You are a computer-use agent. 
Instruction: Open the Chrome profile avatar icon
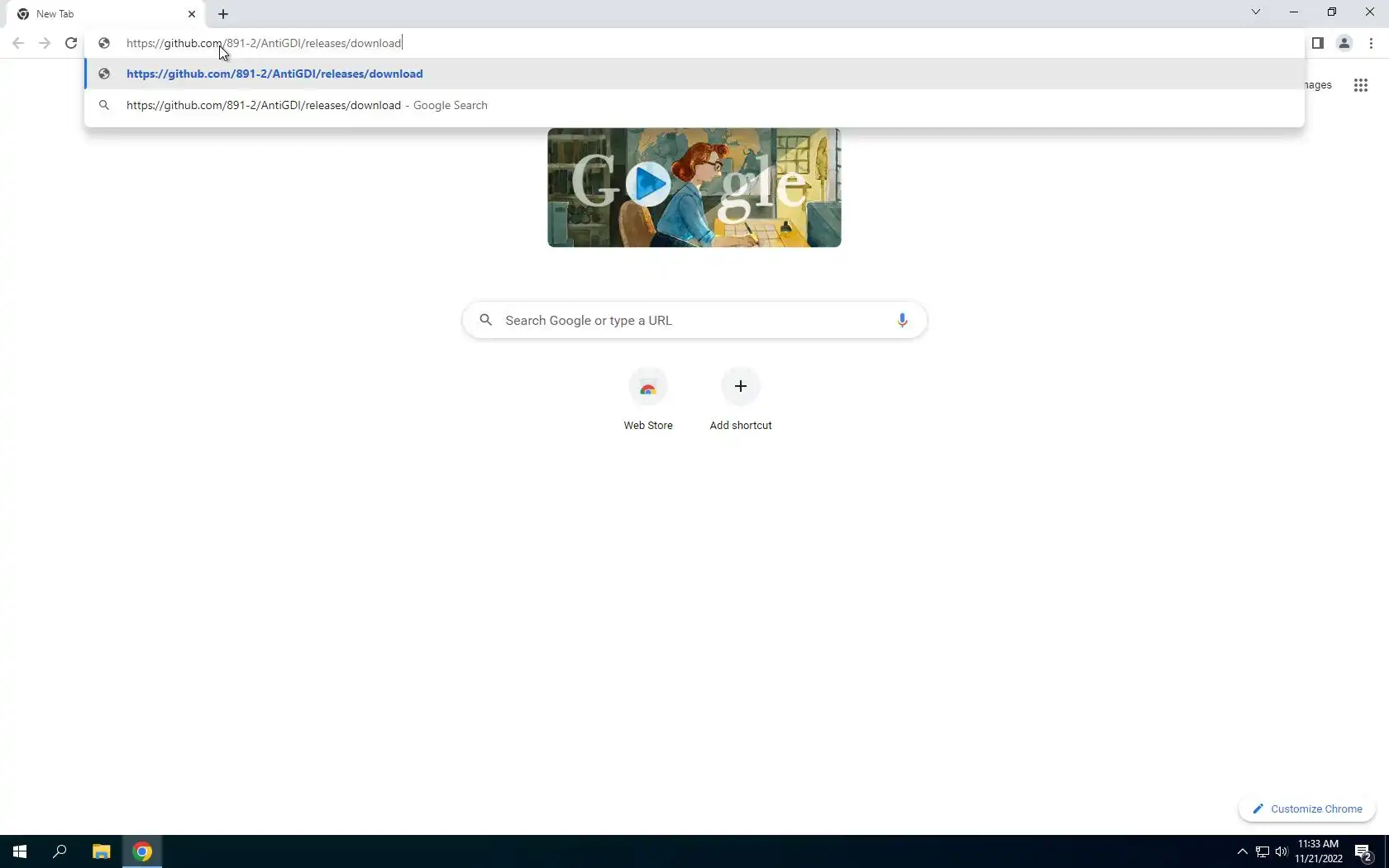tap(1344, 43)
